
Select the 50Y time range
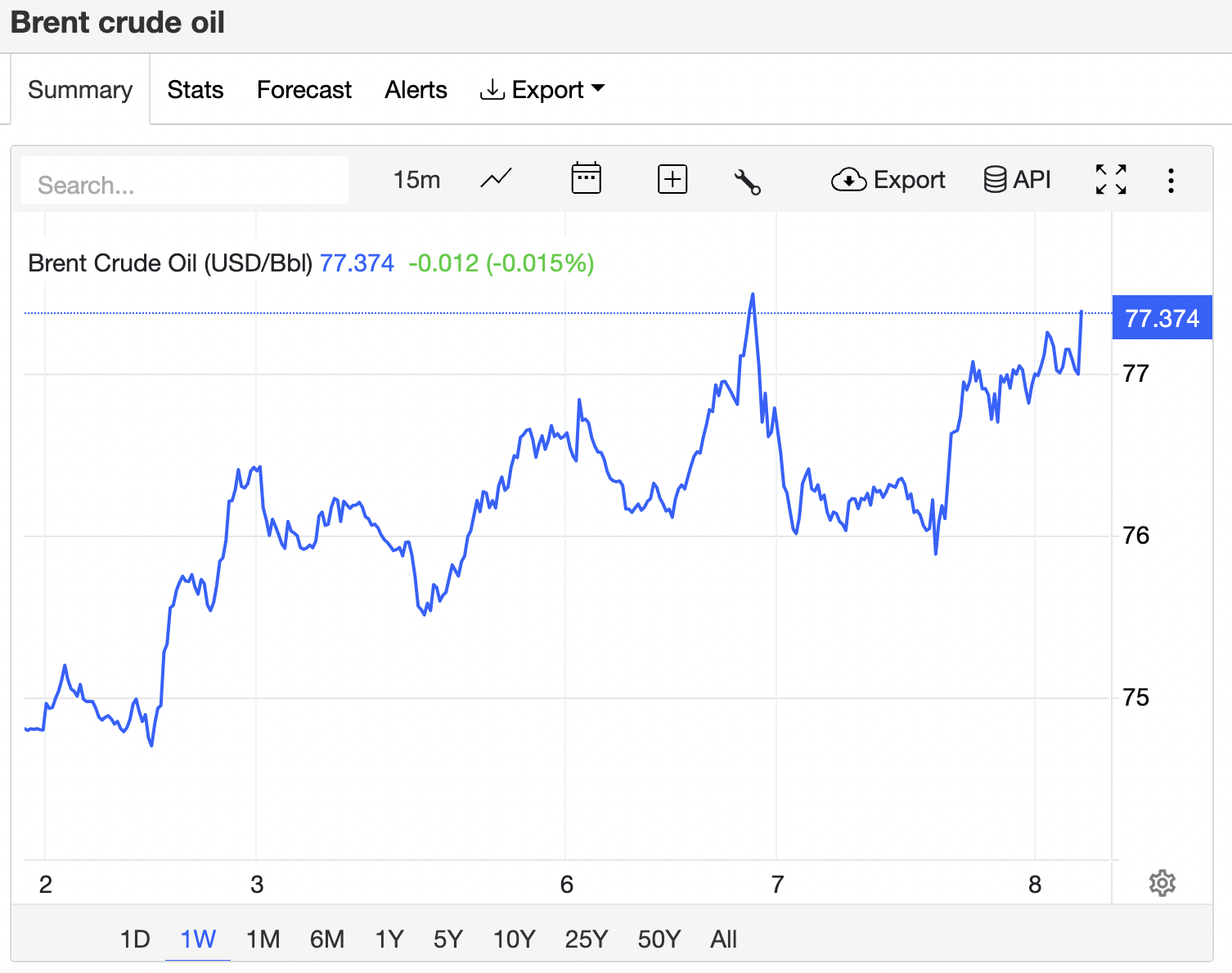click(659, 939)
